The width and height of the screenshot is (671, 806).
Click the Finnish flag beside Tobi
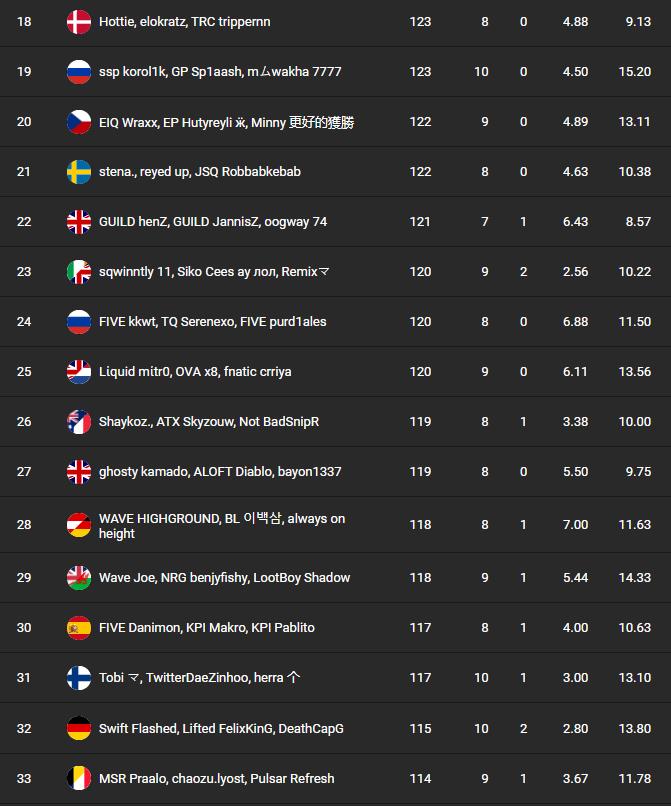coord(78,677)
